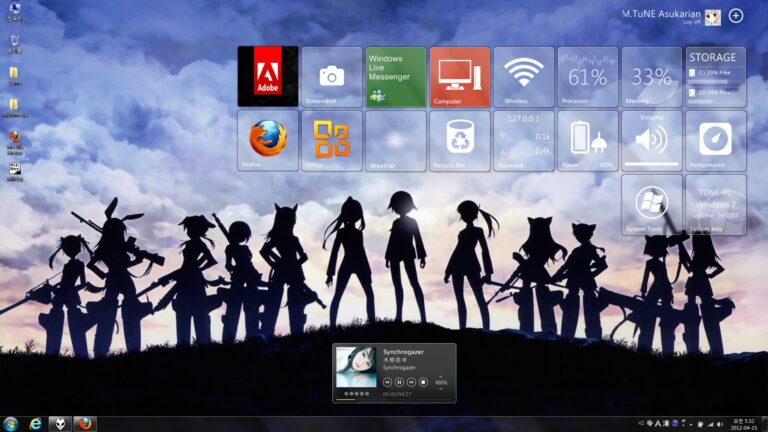Click the user avatar picture
The width and height of the screenshot is (768, 432).
point(713,18)
